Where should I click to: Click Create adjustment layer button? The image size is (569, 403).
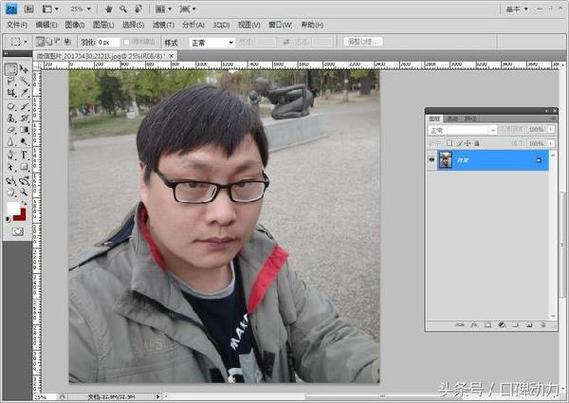coord(502,325)
